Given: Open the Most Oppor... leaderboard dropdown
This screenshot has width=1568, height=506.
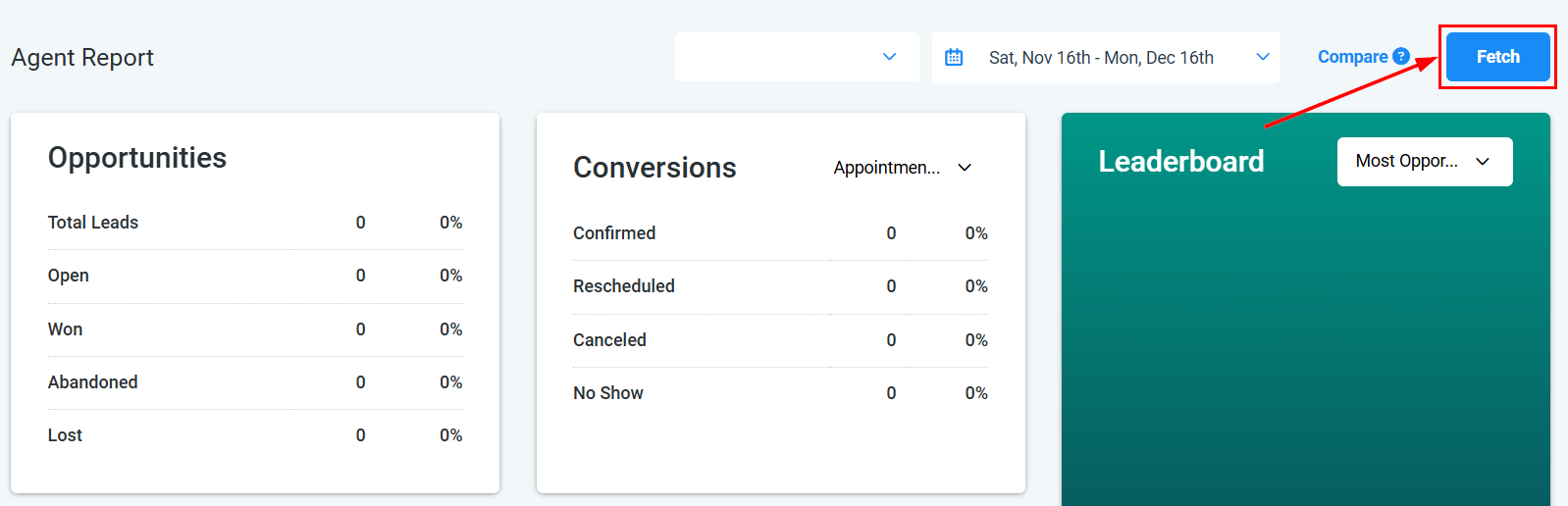Looking at the screenshot, I should (1424, 162).
